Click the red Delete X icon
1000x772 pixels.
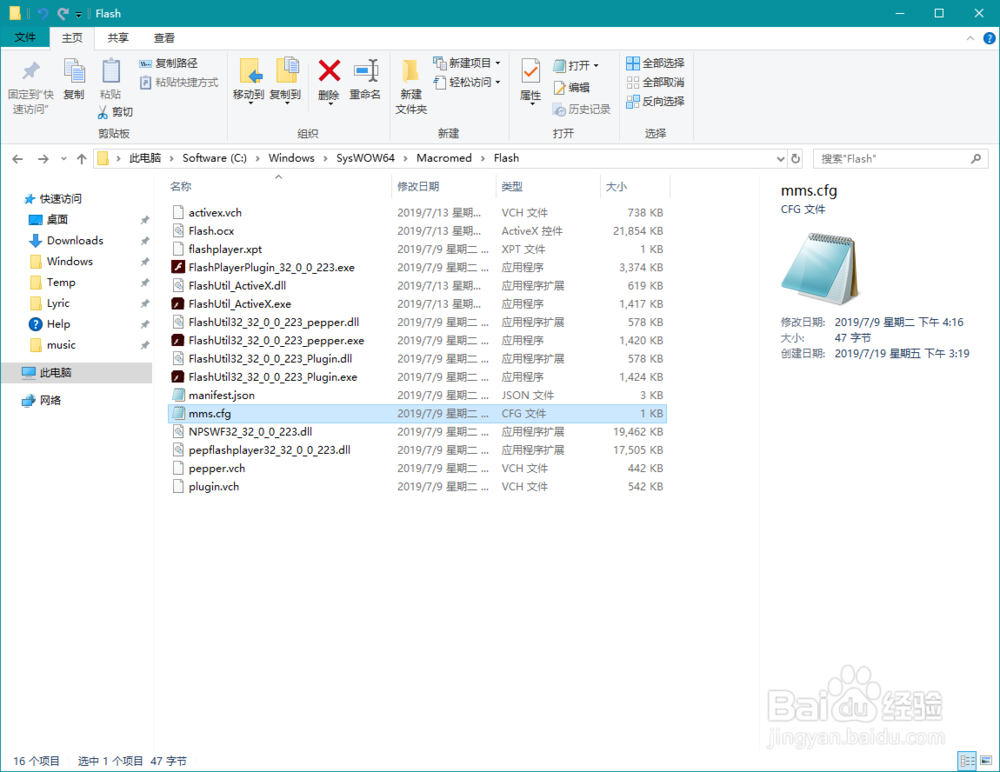click(x=329, y=70)
